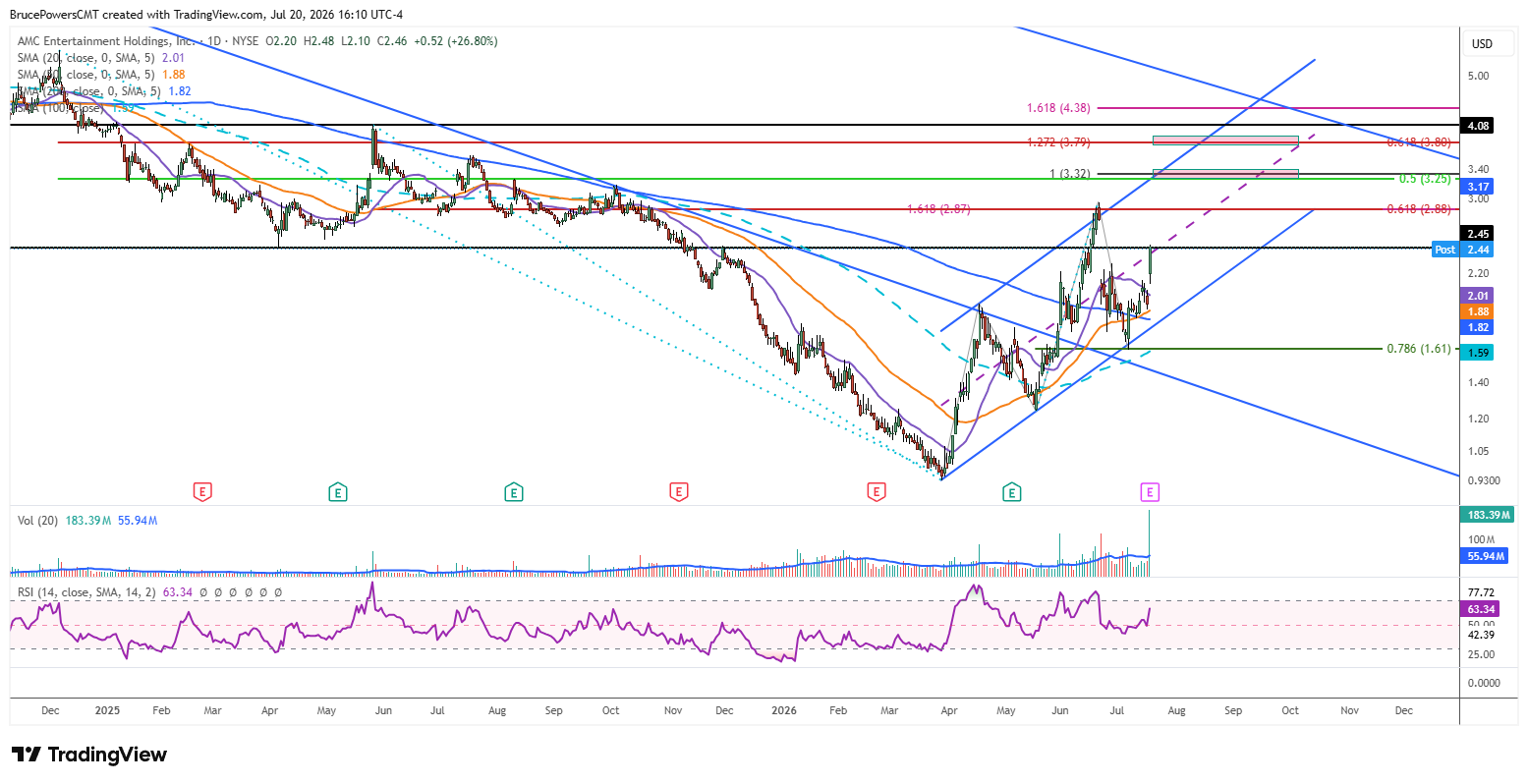The height and width of the screenshot is (784, 1528).
Task: Click the 0.786 (1.61) retracement label
Action: (x=1419, y=349)
